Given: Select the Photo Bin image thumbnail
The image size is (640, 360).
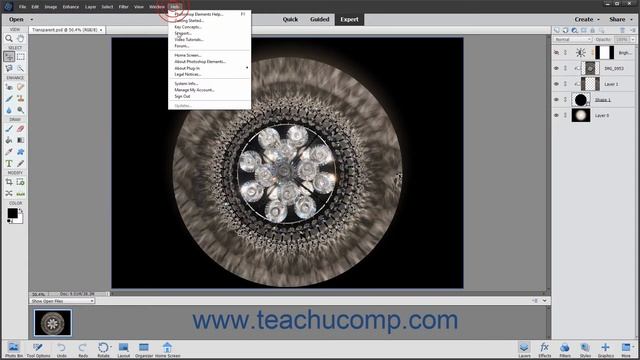Looking at the screenshot, I should pos(53,323).
